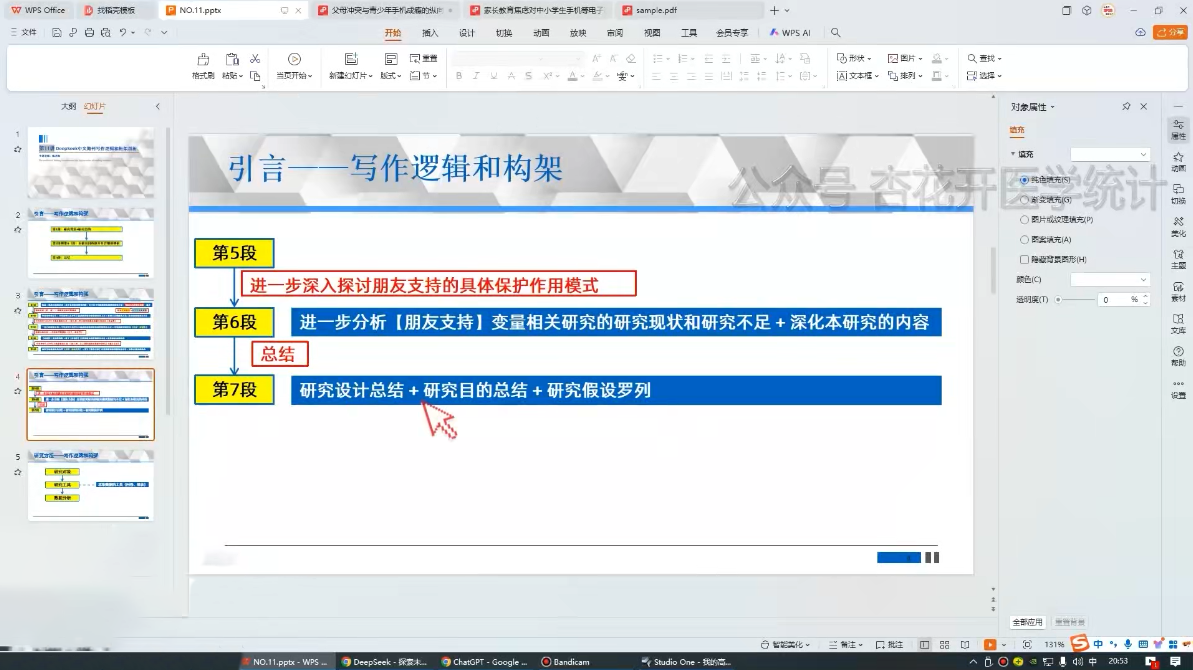
Task: Enable hide background graphics checkbox
Action: 1024,260
